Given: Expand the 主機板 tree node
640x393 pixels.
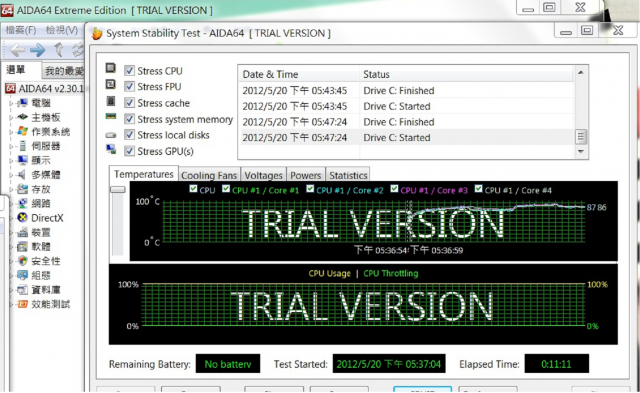Looking at the screenshot, I should click(x=11, y=118).
